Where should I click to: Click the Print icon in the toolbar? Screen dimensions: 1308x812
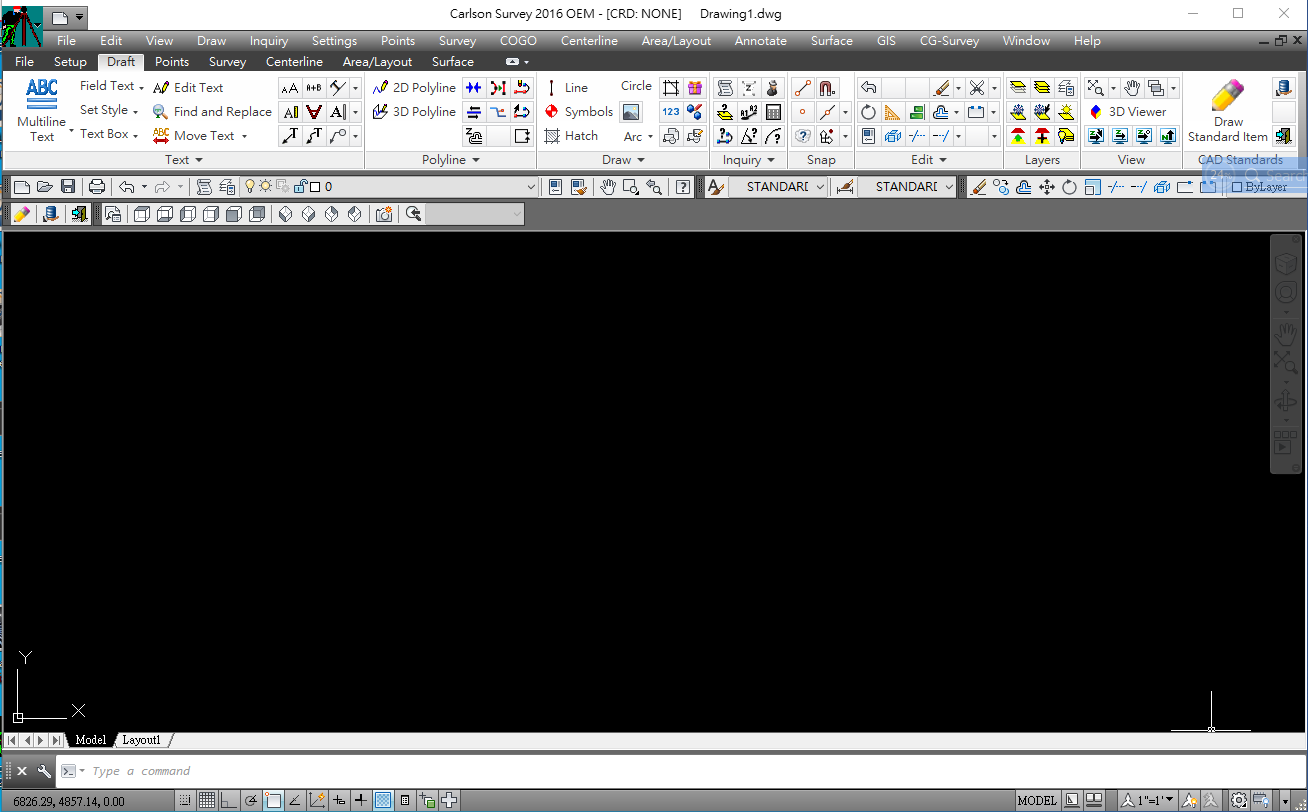97,187
